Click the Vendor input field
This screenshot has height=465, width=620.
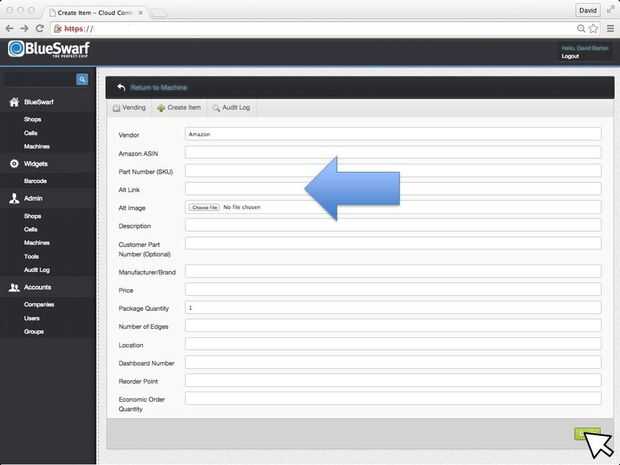click(393, 134)
